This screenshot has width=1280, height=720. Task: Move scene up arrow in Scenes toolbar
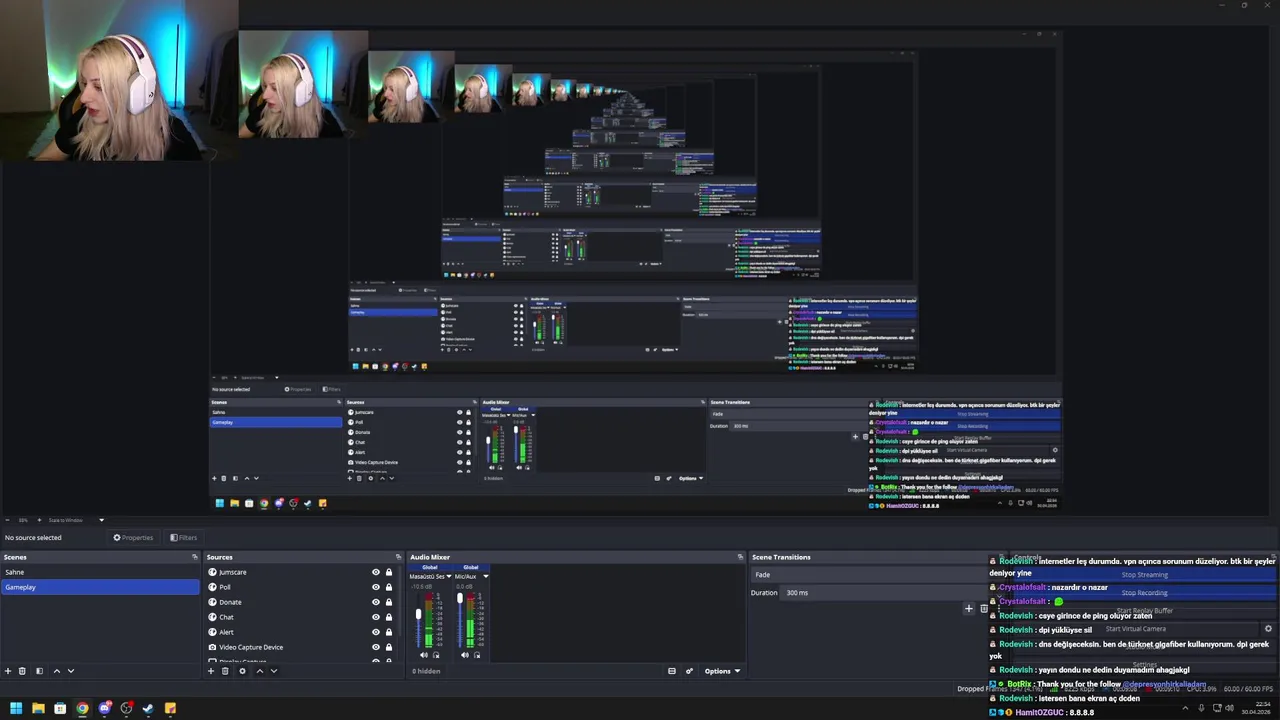coord(56,671)
